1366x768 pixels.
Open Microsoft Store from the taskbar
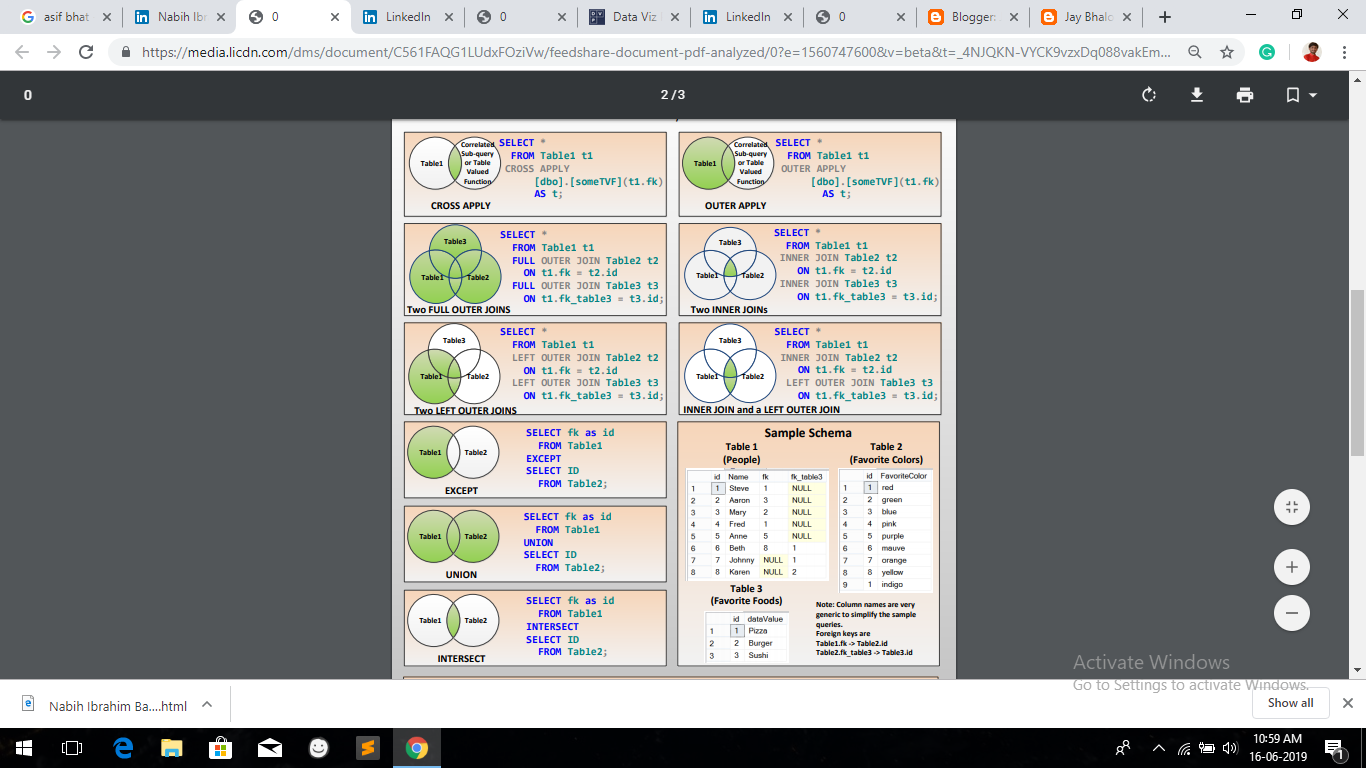(221, 747)
